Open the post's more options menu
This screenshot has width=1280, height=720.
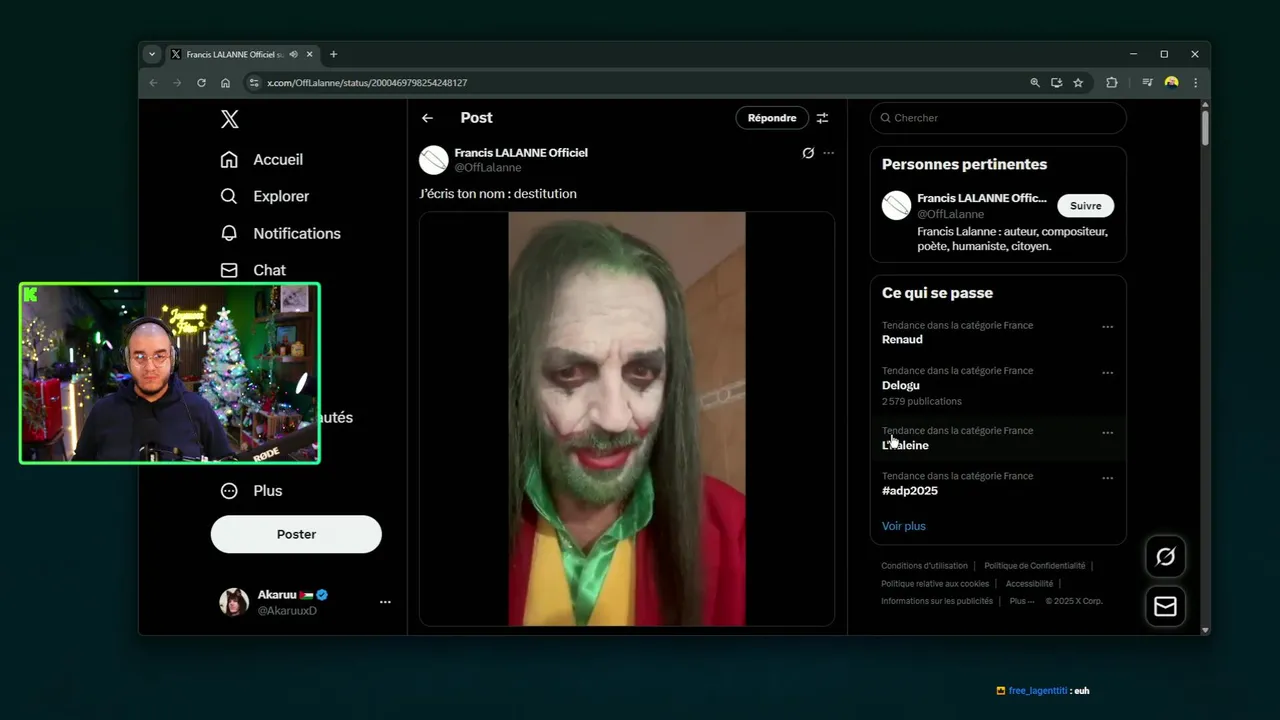(828, 153)
